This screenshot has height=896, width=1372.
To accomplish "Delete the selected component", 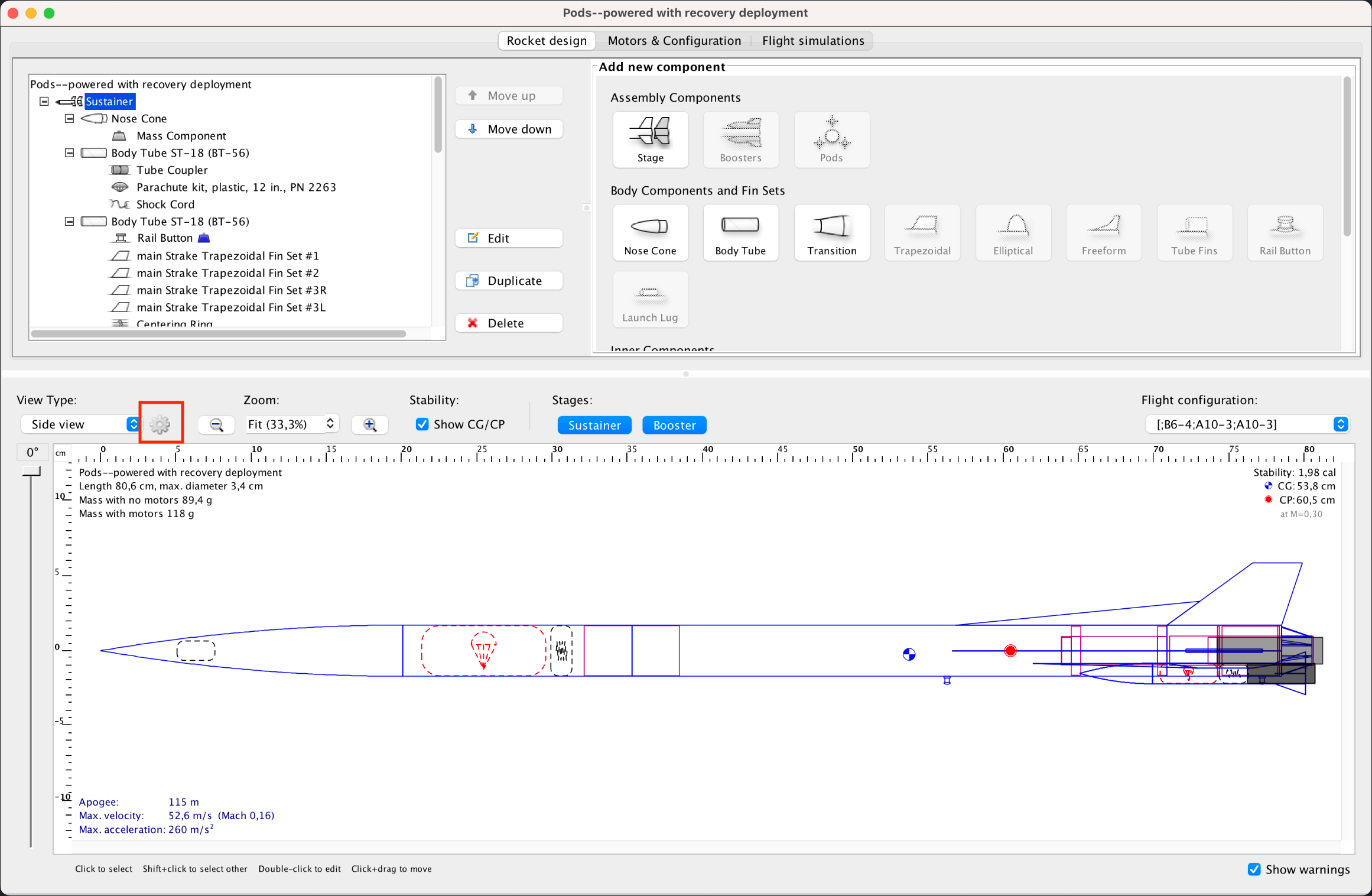I will click(509, 323).
